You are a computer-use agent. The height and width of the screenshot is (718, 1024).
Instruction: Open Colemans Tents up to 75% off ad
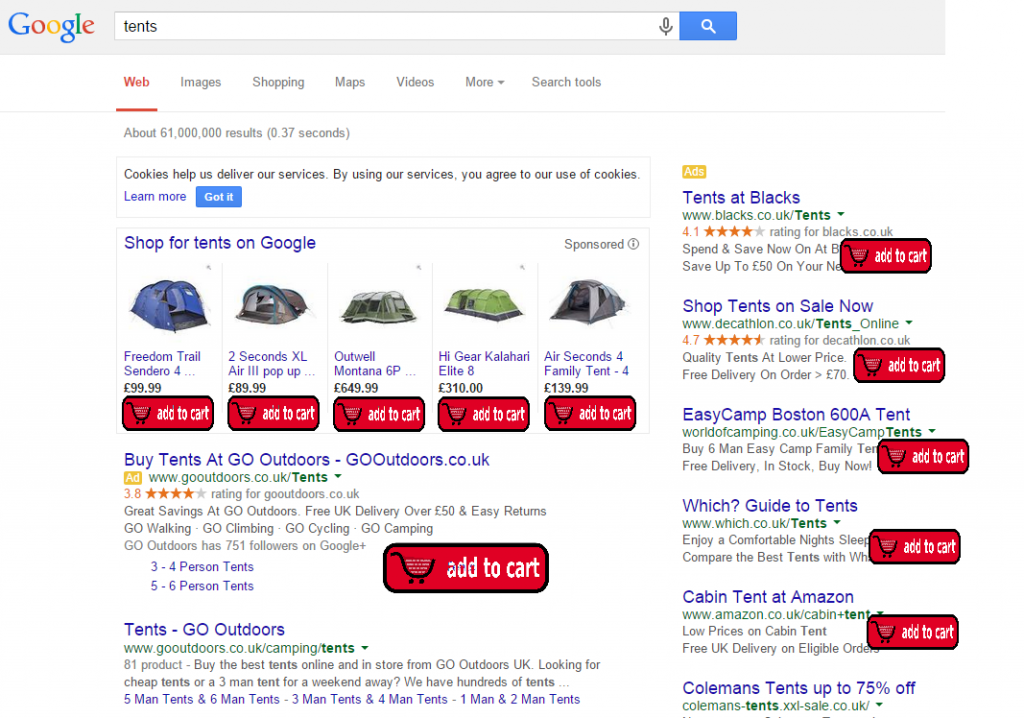(799, 688)
